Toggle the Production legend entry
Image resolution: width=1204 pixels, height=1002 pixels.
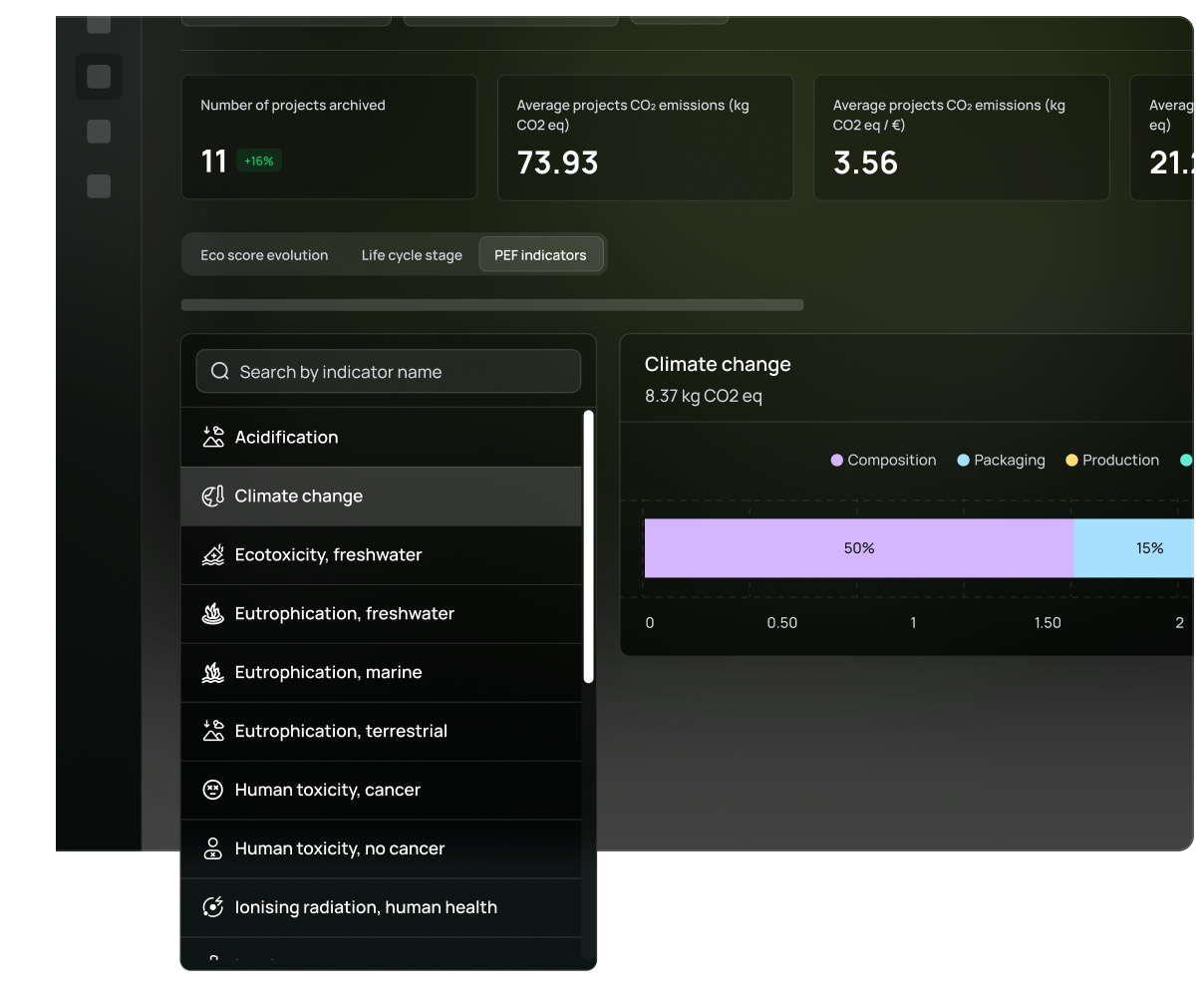coord(1112,460)
